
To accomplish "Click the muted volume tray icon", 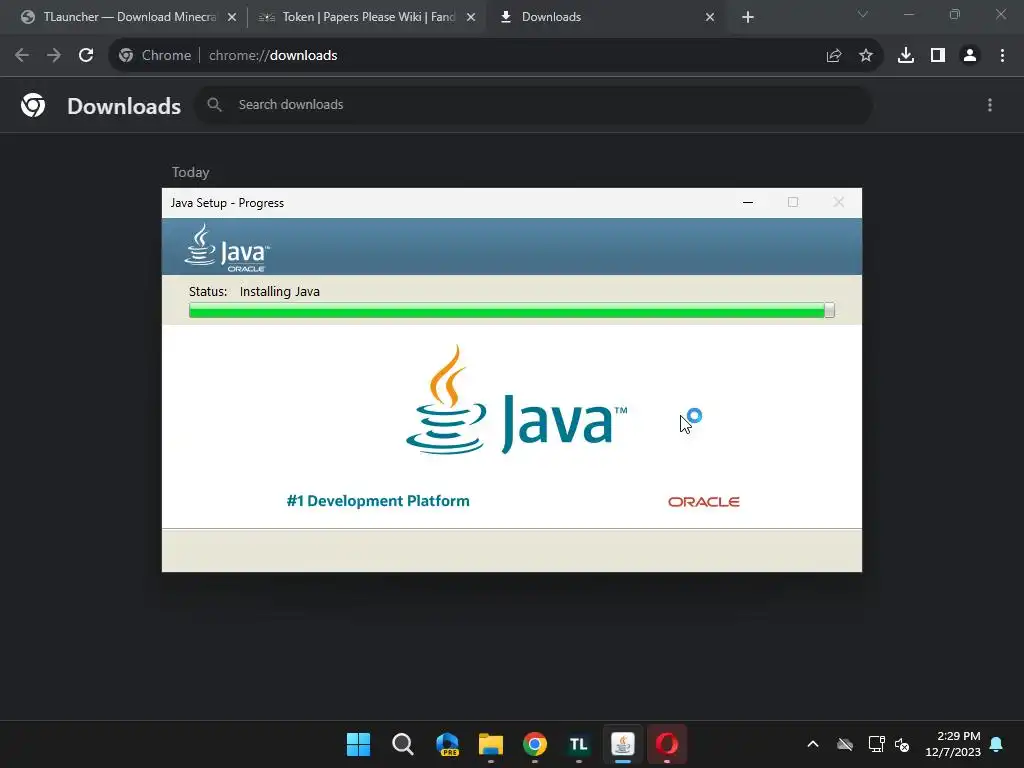I will [903, 744].
